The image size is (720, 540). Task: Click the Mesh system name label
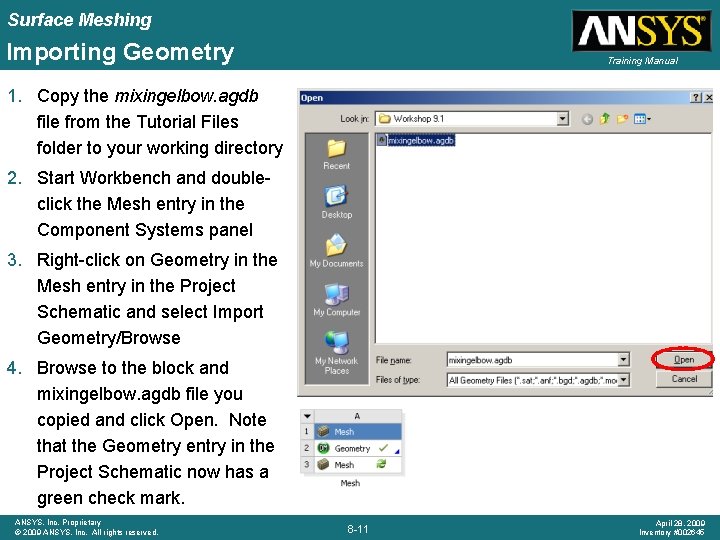(x=350, y=483)
